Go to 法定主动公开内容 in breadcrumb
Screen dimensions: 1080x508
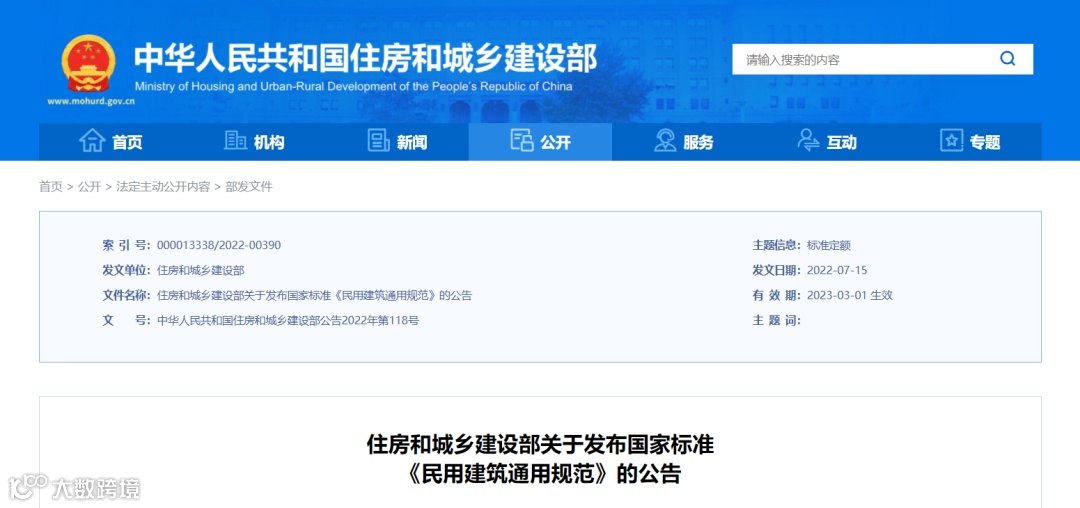point(163,187)
